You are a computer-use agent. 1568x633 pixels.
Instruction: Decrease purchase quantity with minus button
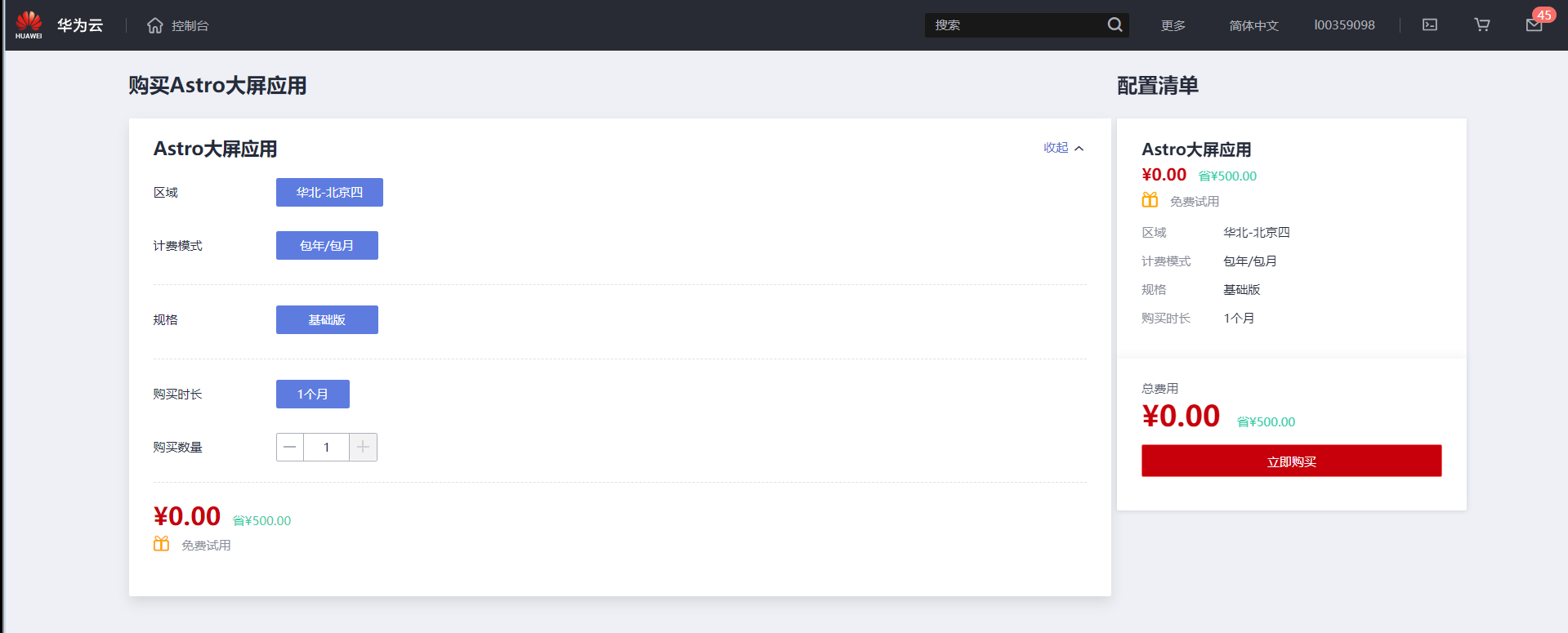click(290, 447)
